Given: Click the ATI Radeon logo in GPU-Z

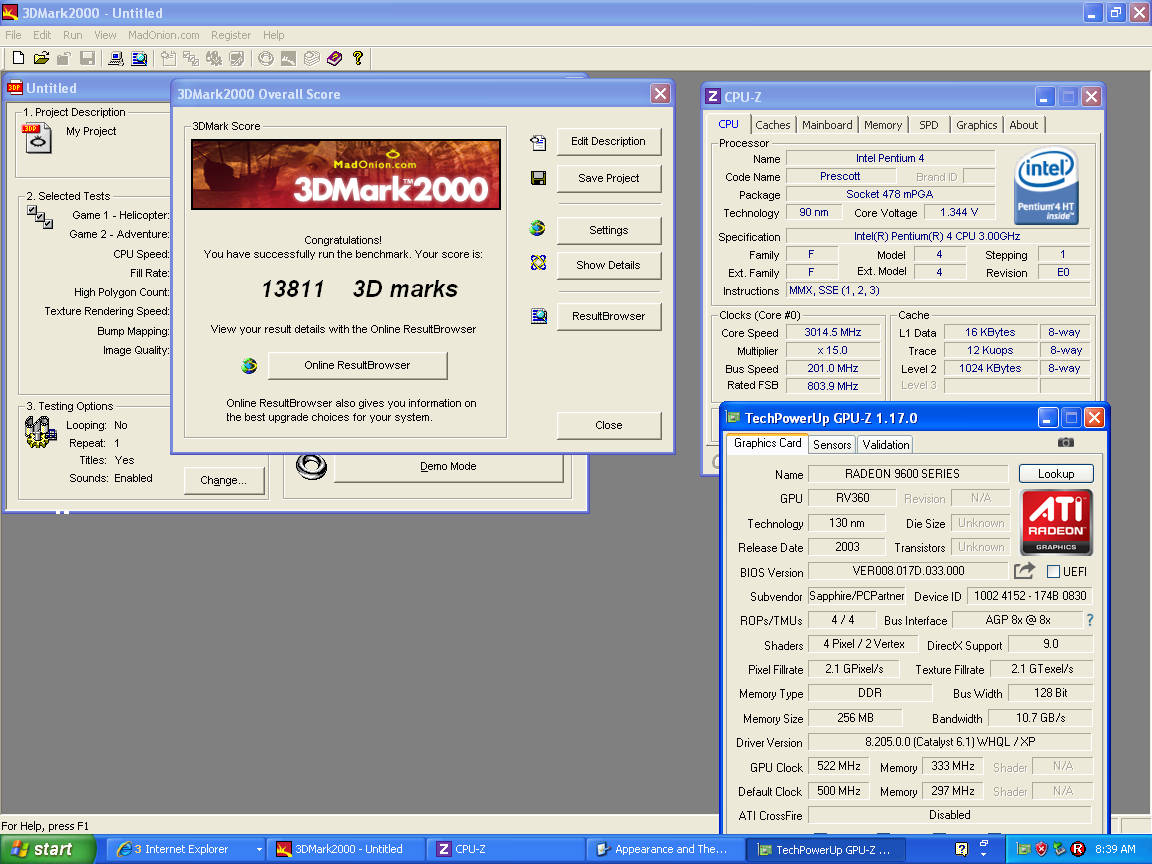Looking at the screenshot, I should 1056,522.
